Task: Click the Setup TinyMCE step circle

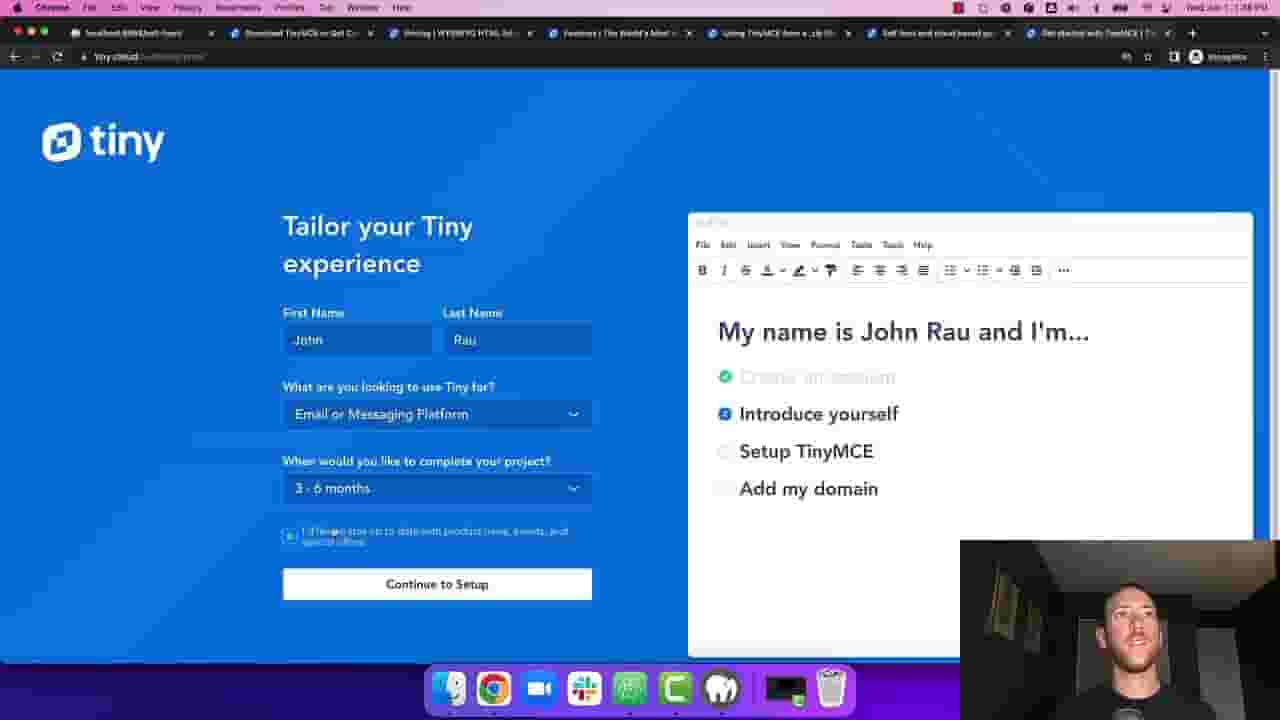Action: (725, 451)
